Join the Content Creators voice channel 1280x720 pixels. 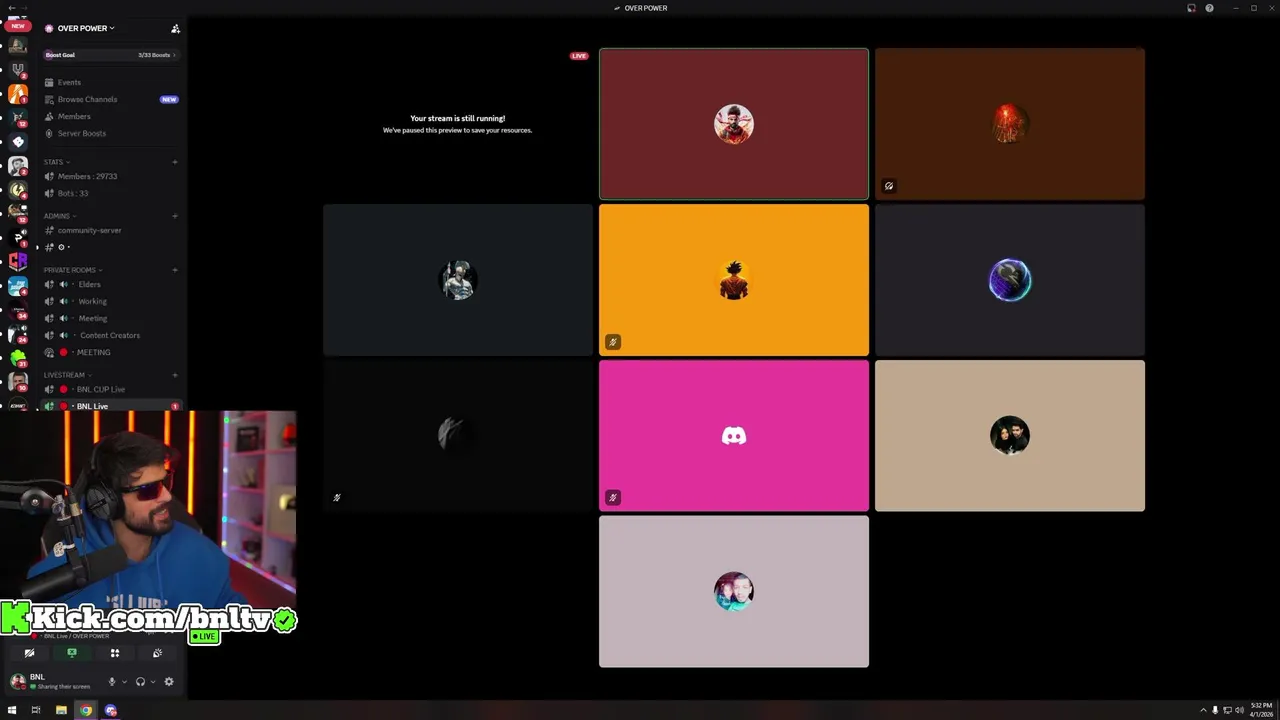(110, 335)
